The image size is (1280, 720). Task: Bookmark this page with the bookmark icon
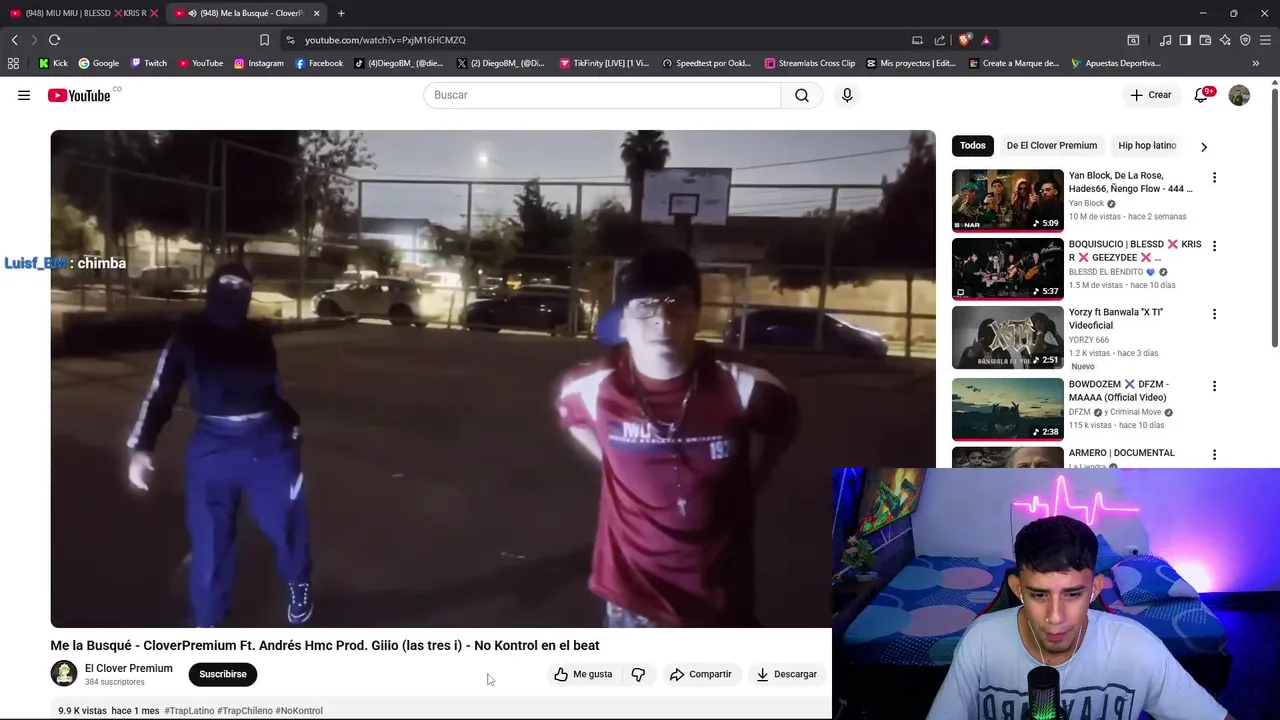(264, 40)
